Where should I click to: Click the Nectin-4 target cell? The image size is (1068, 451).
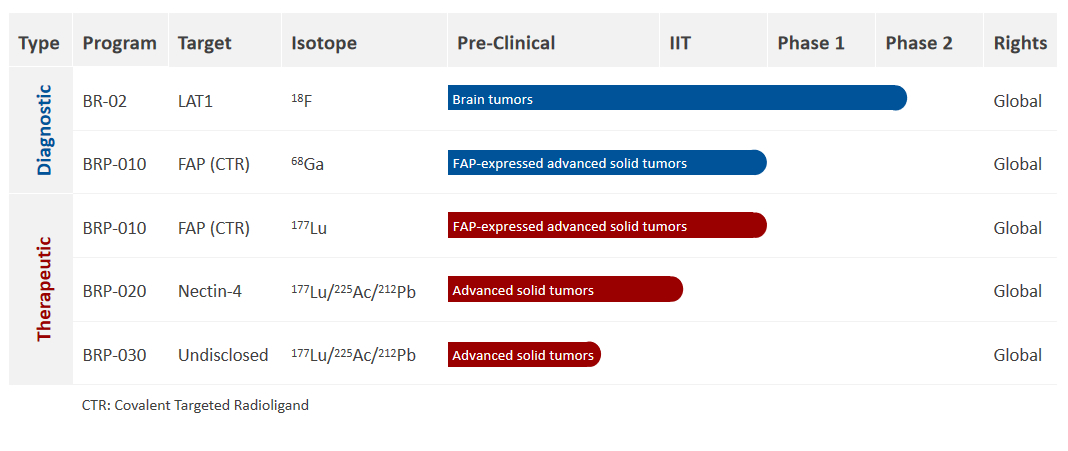(212, 291)
